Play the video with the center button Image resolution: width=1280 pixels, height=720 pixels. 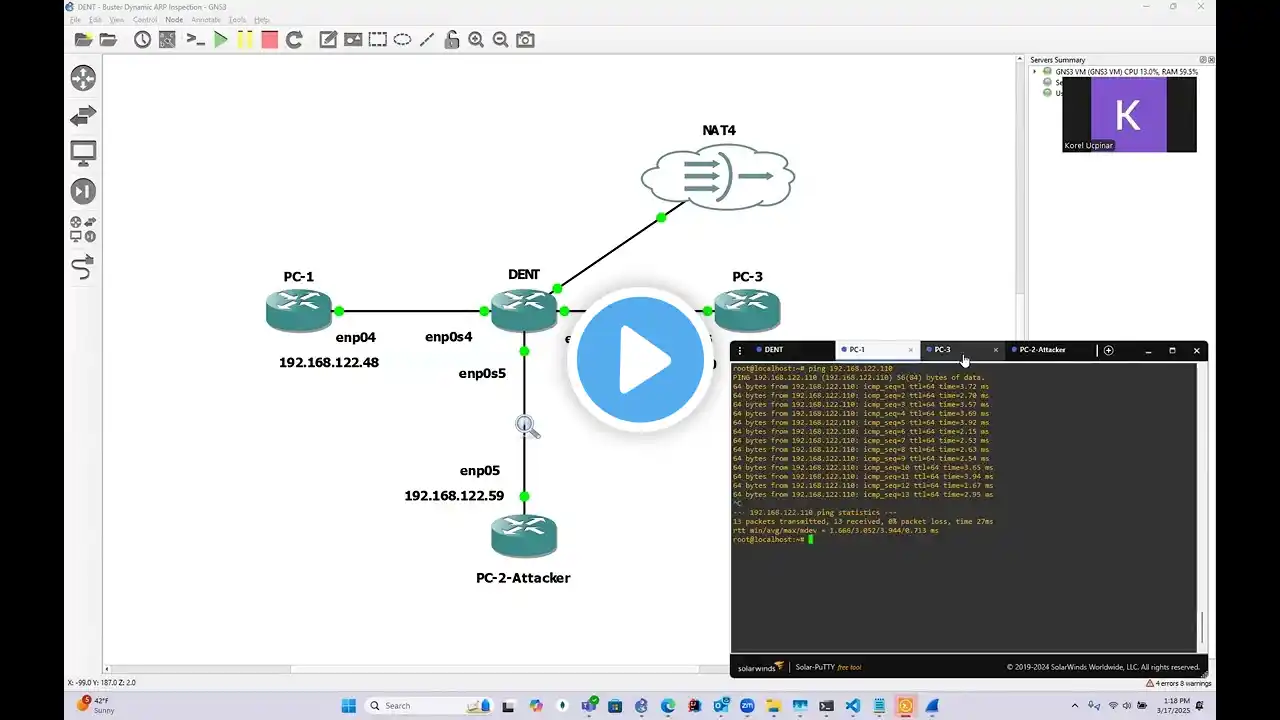tap(640, 360)
